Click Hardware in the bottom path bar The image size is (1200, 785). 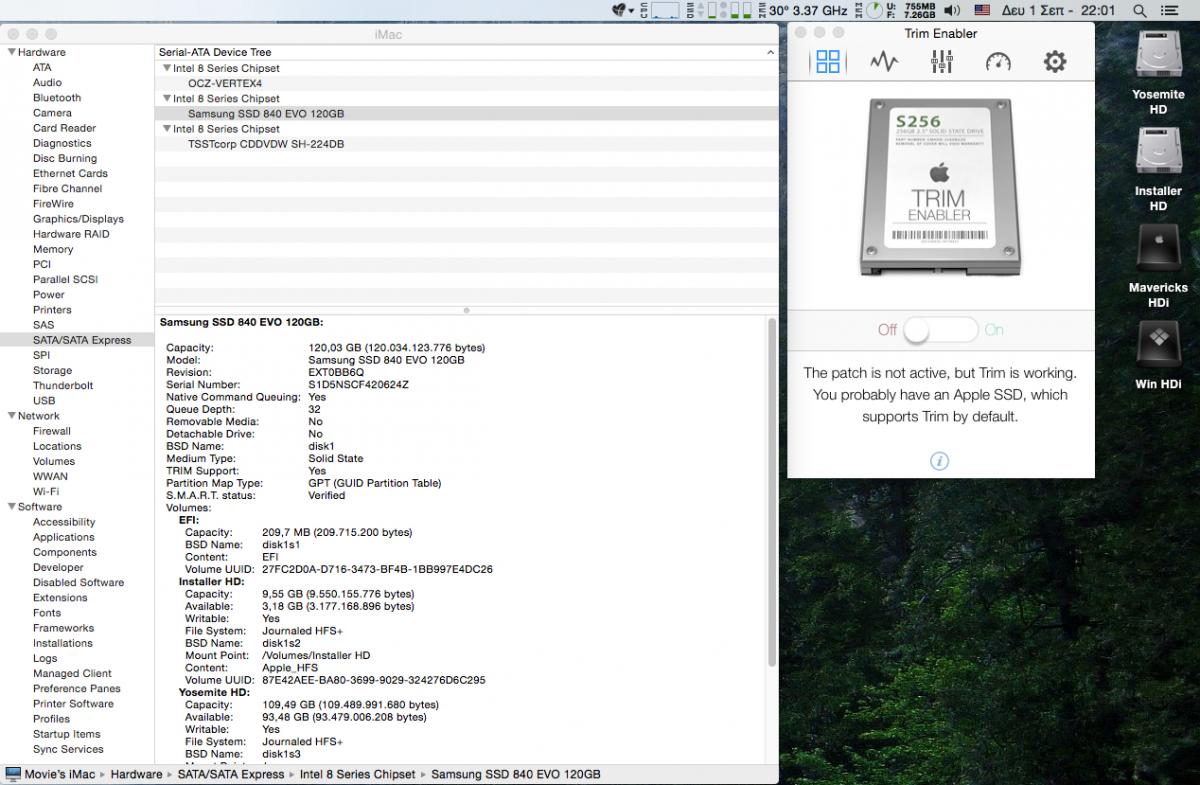pyautogui.click(x=136, y=774)
